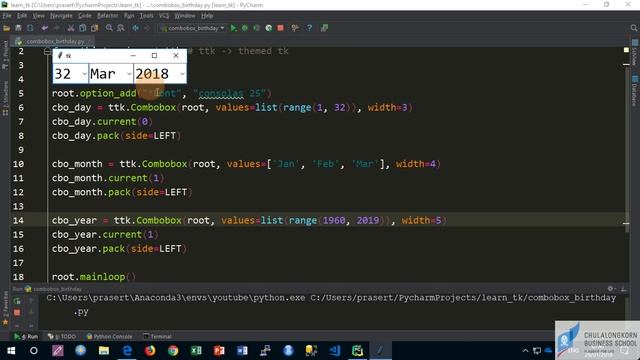Click the Replace icon next to Find
The image size is (640, 360).
coord(121,28)
